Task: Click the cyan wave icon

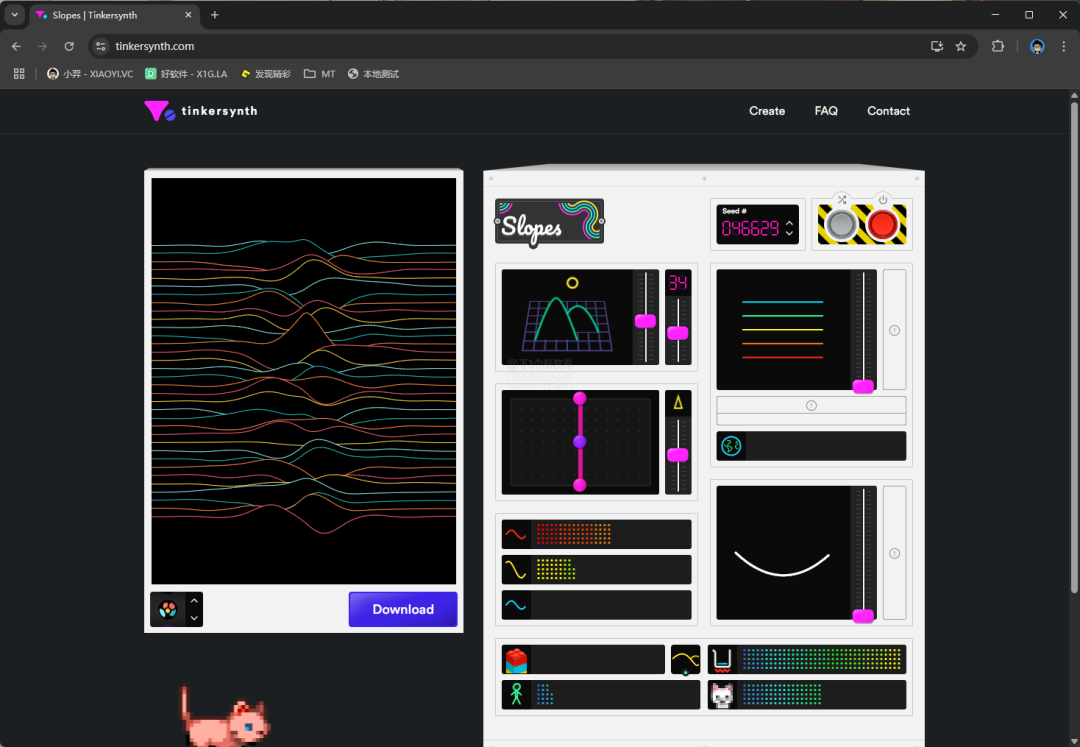Action: coord(515,605)
